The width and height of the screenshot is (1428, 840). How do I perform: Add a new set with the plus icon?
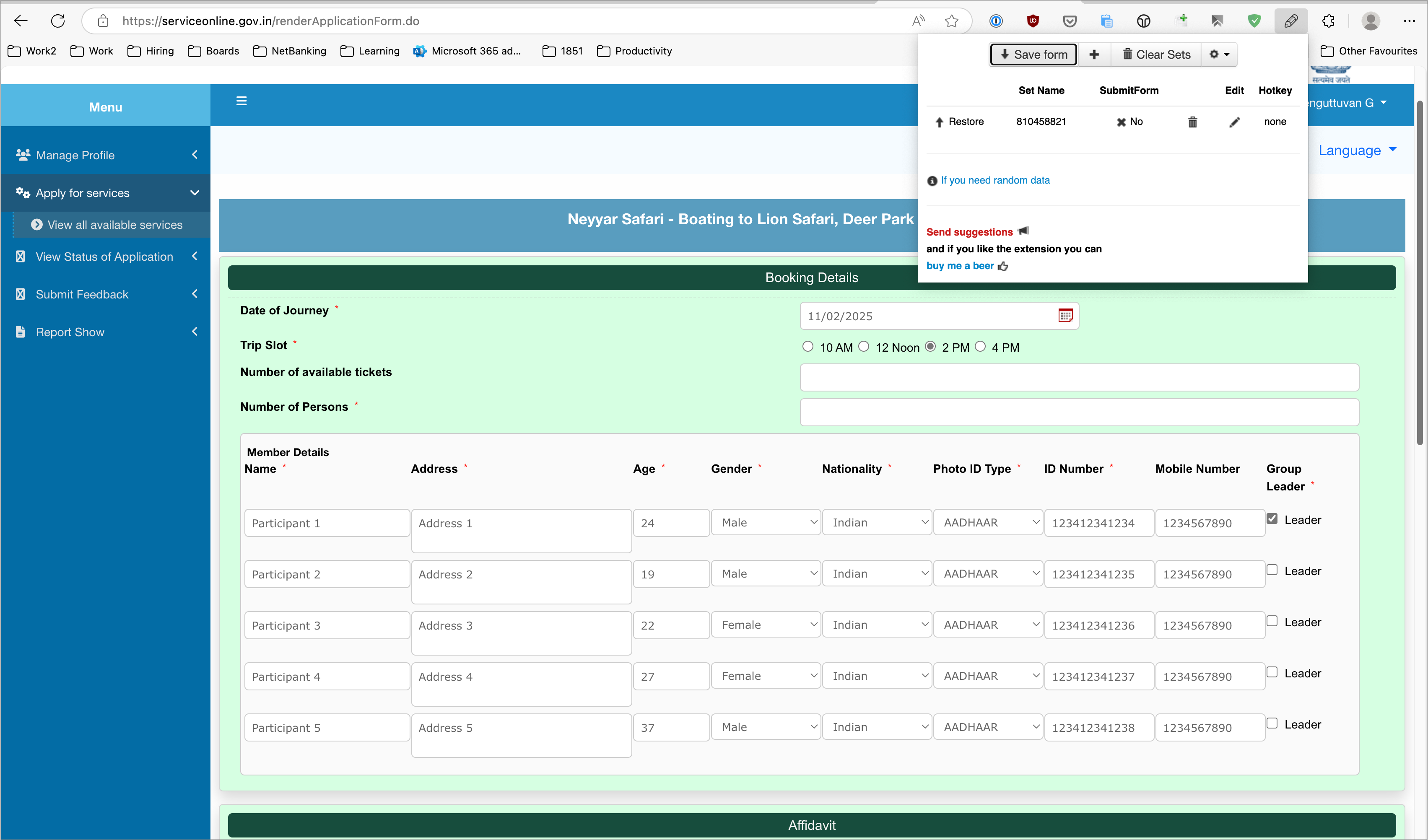[1094, 54]
